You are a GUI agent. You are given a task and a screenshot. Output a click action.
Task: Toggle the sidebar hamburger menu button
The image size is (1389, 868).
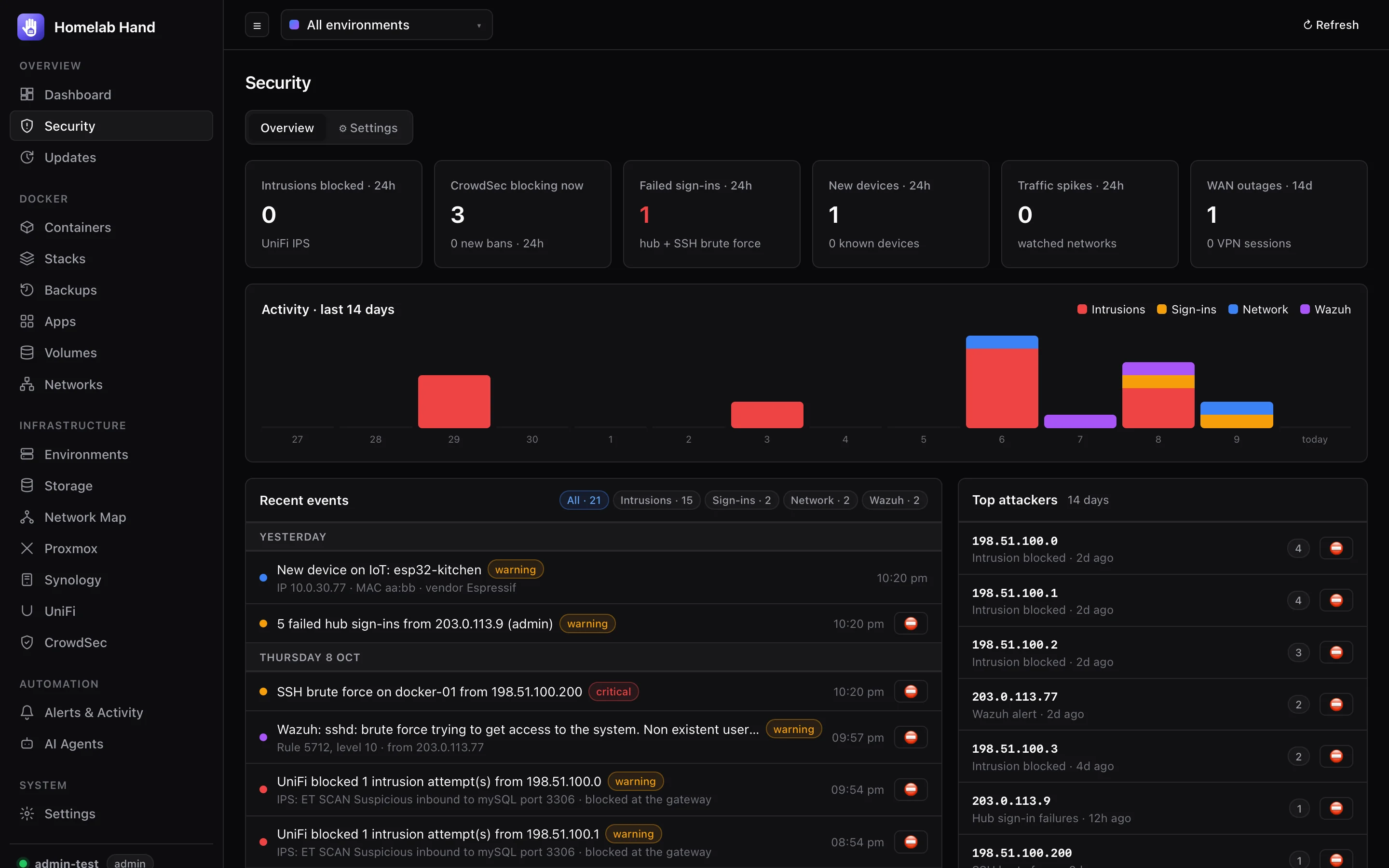coord(257,25)
